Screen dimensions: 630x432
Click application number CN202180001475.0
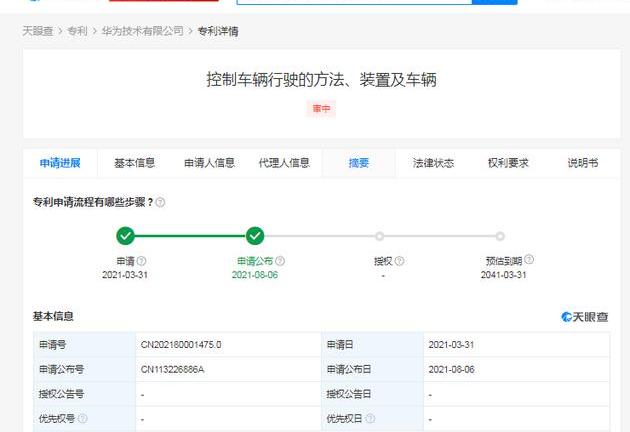(181, 345)
